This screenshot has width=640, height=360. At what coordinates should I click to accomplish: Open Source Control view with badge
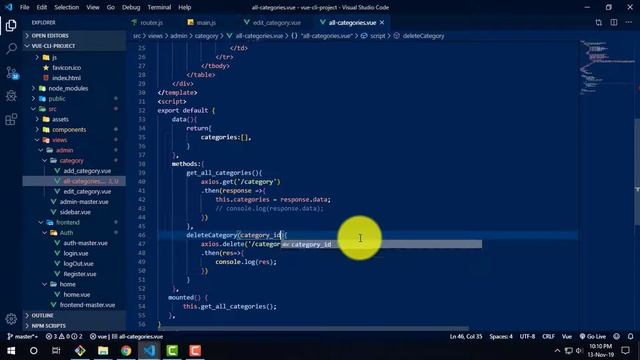(12, 73)
